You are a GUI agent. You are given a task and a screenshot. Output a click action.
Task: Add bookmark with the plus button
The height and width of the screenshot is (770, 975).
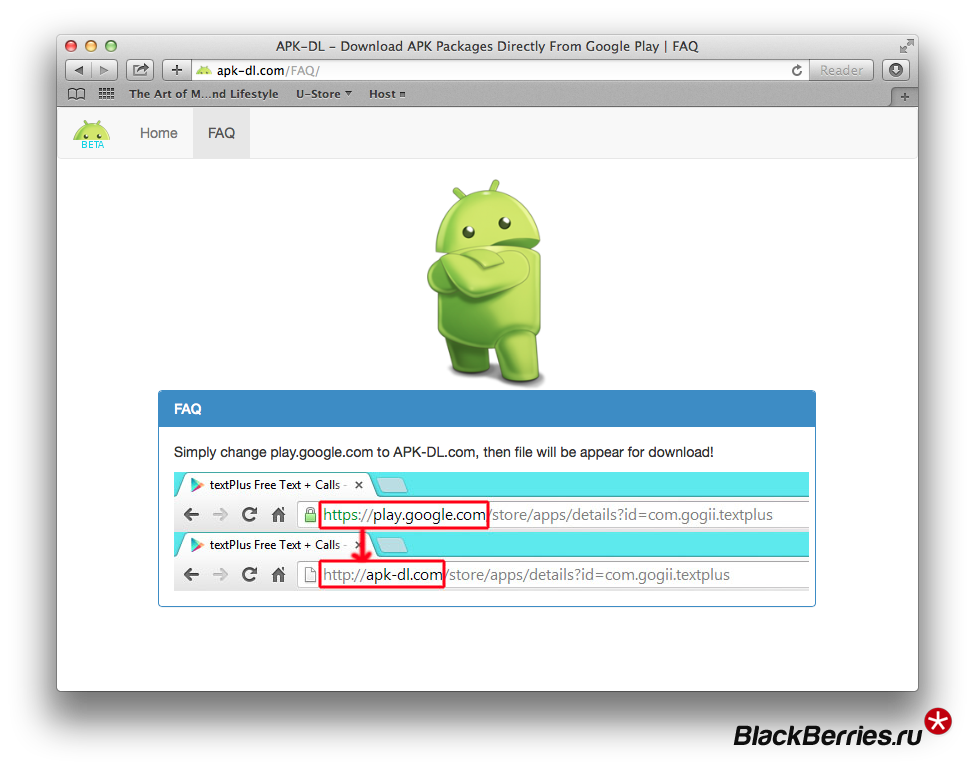[x=177, y=70]
